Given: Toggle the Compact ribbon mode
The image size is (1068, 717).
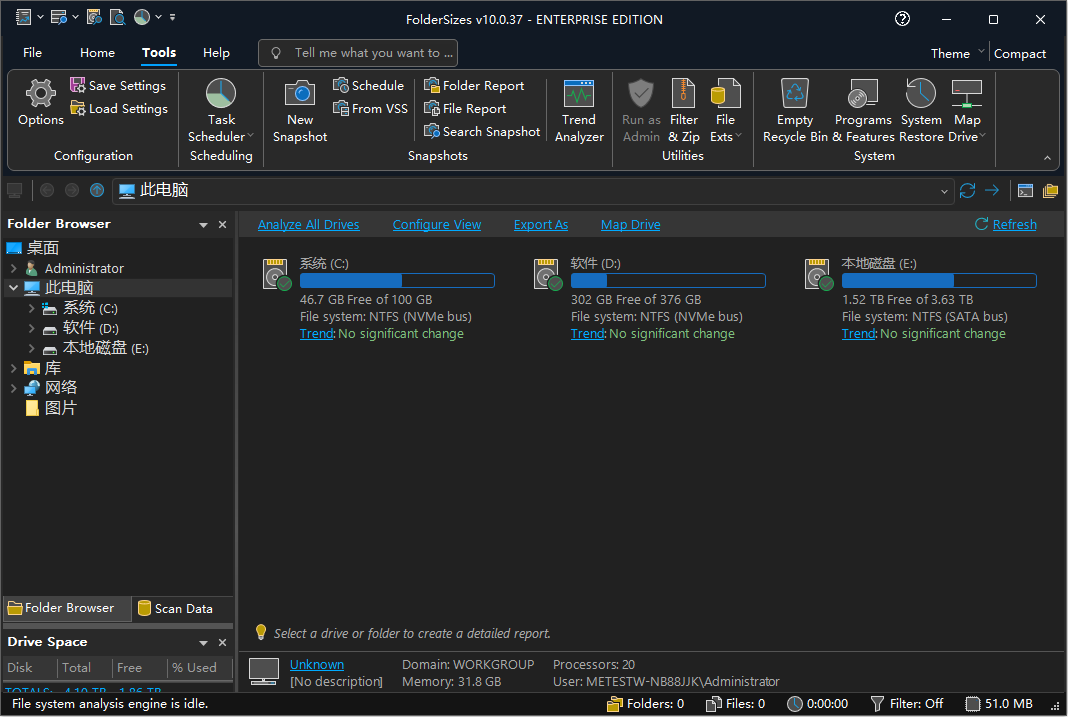Looking at the screenshot, I should pos(1019,54).
